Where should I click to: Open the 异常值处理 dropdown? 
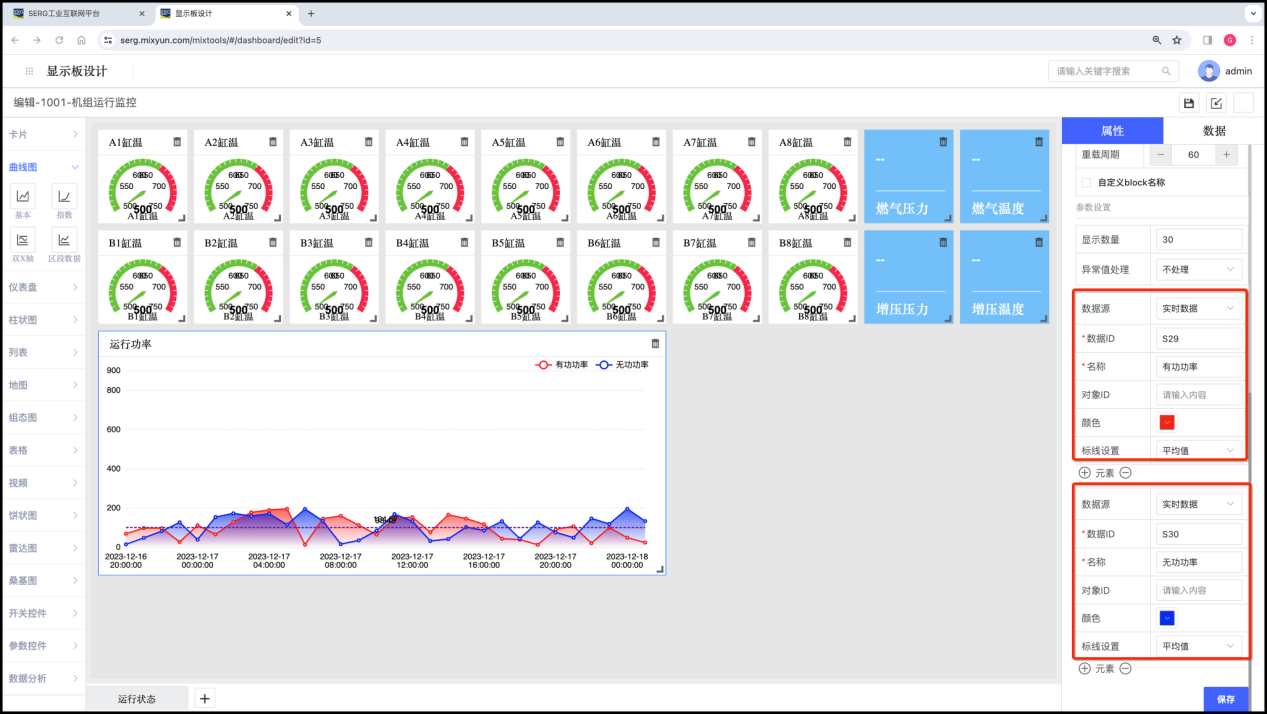[1198, 269]
